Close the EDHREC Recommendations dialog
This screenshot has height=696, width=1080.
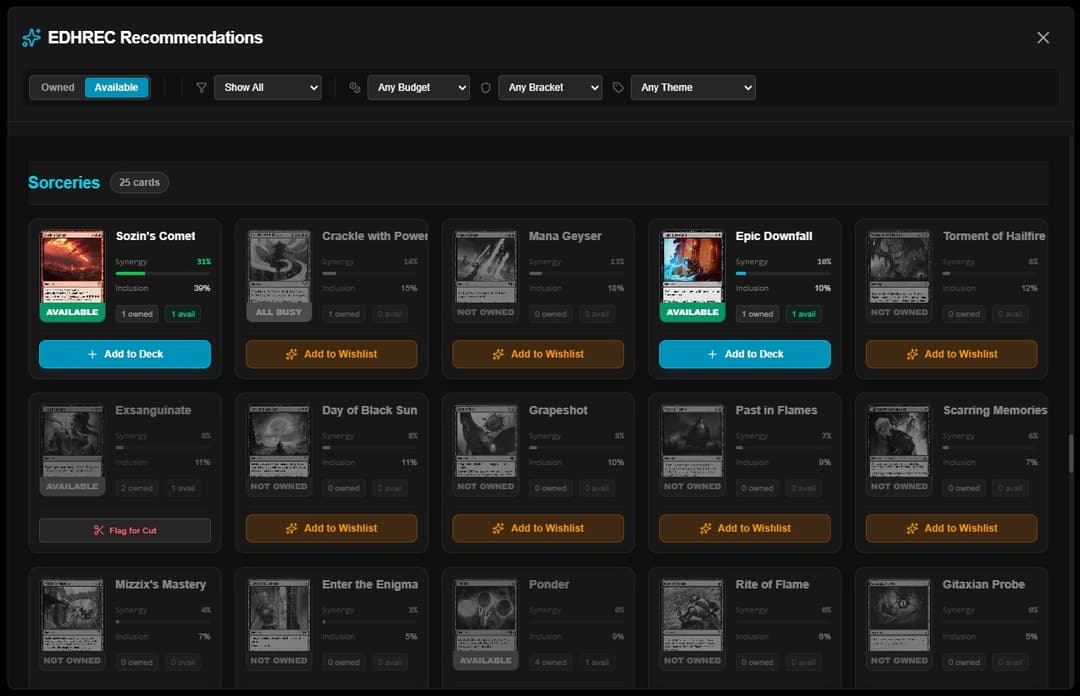click(1043, 38)
